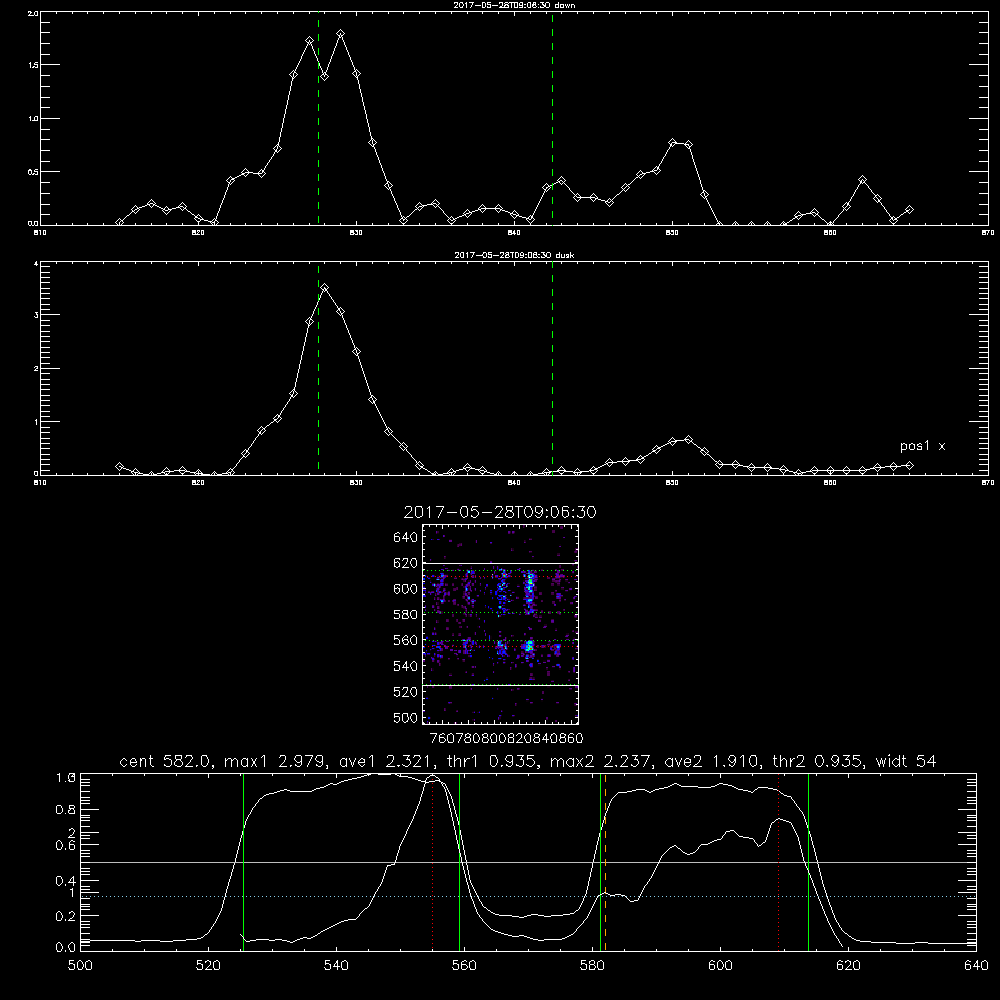Select the "ave2 1.910" value

point(711,761)
